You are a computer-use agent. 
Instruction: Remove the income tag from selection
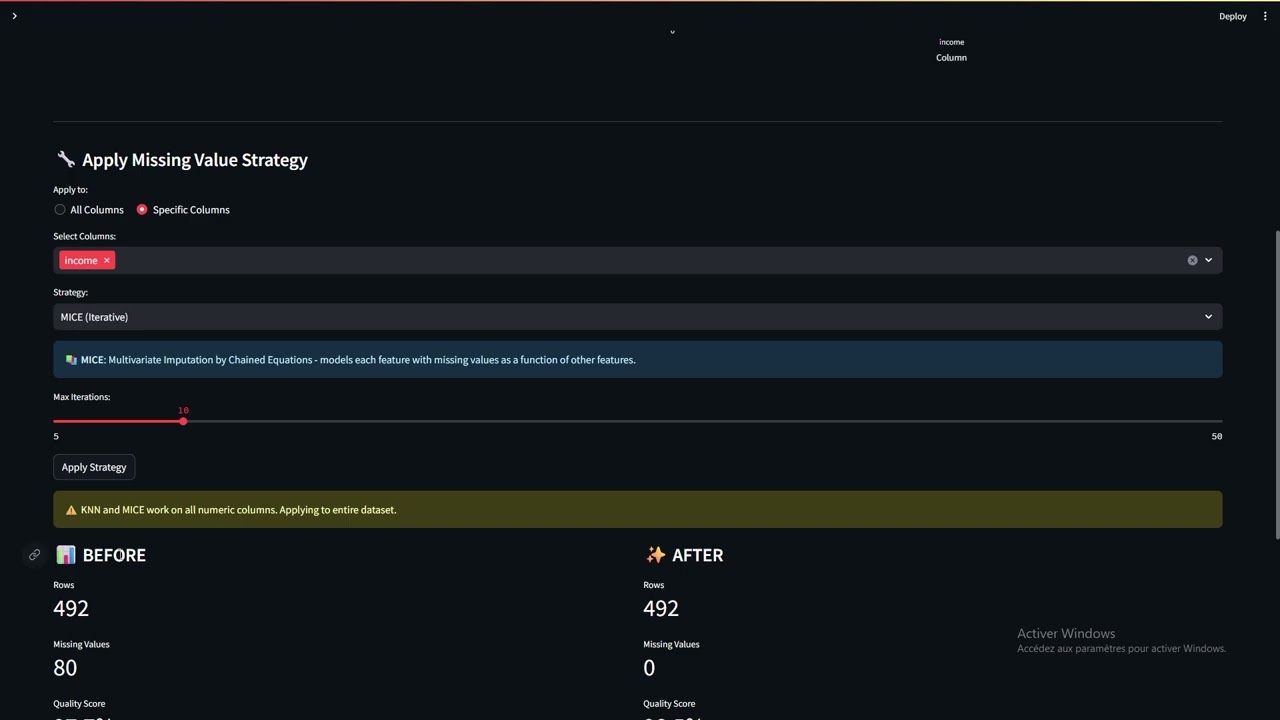click(x=106, y=260)
